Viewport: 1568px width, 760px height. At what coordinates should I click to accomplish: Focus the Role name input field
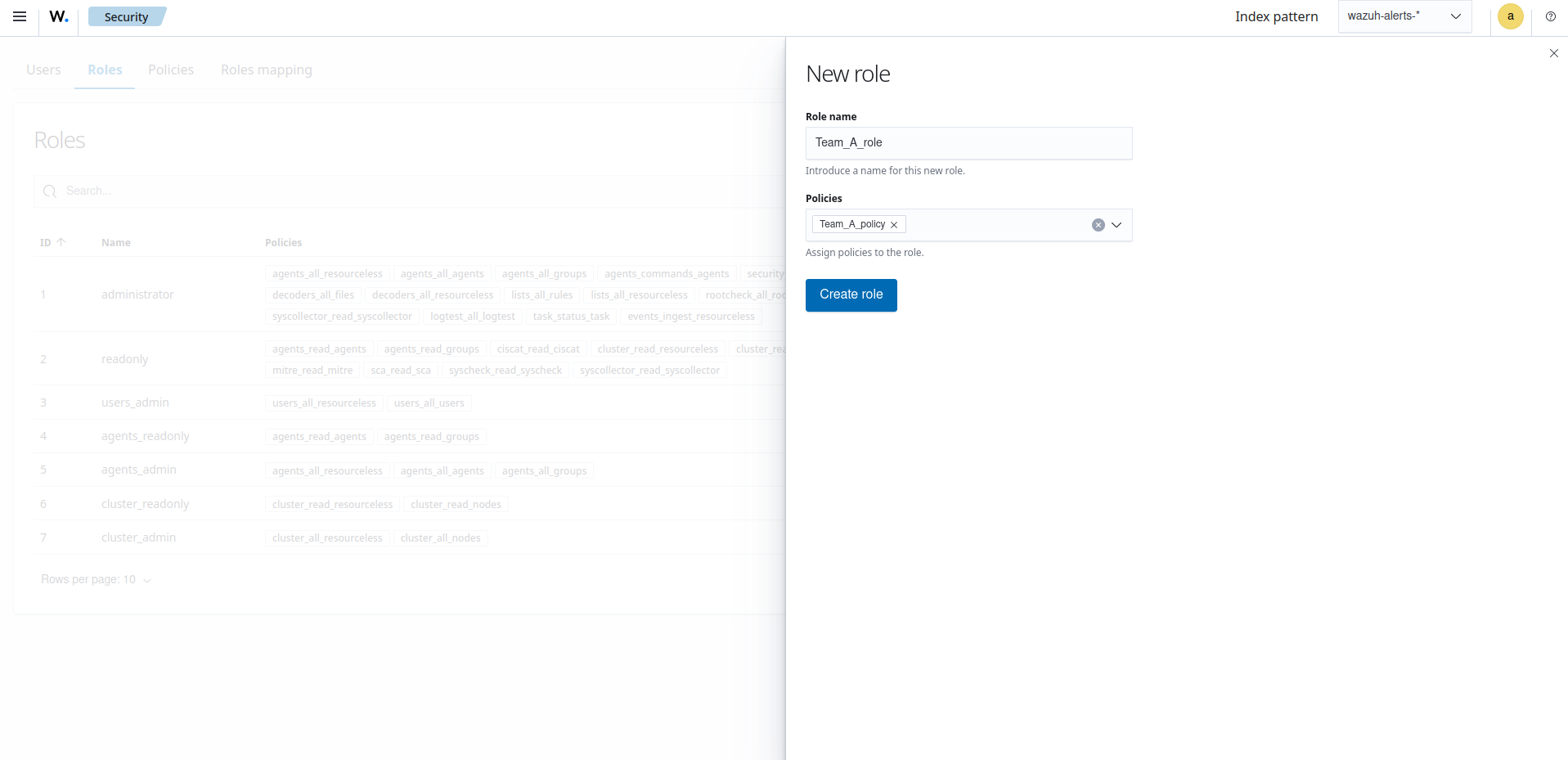pos(968,143)
